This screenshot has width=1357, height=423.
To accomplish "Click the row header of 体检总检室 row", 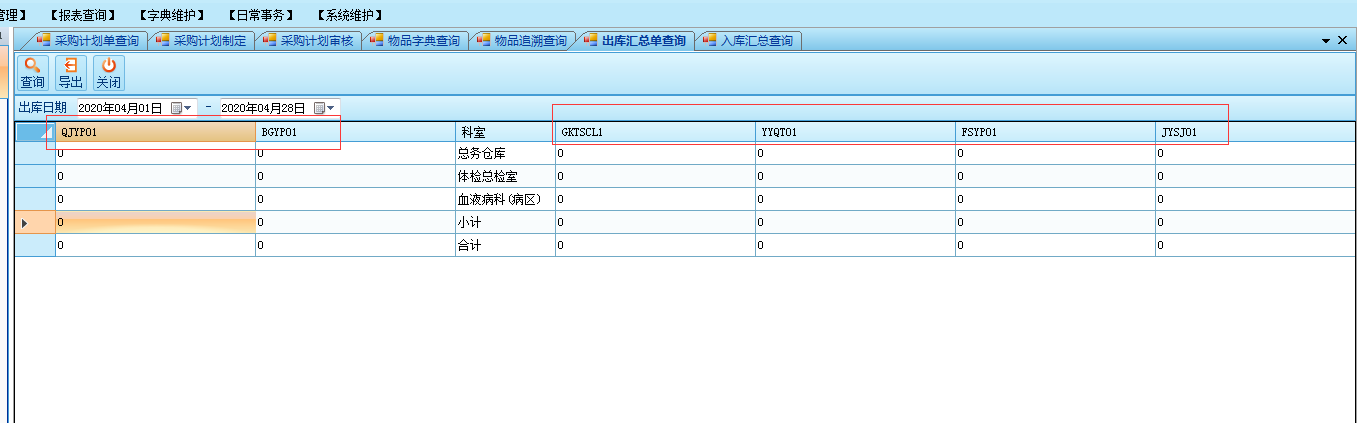I will pyautogui.click(x=35, y=176).
